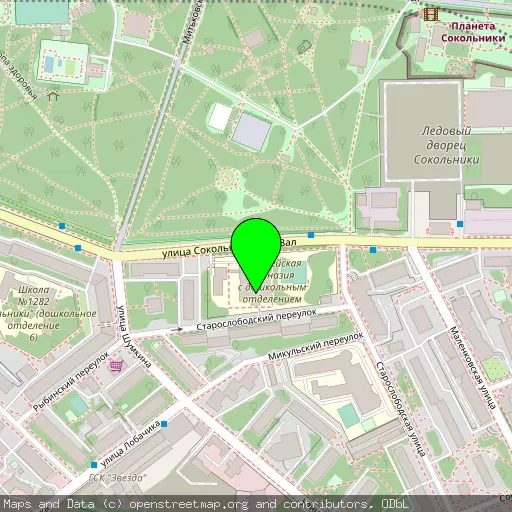This screenshot has height=512, width=512.
Task: Click the Рыбинский переулок street label
Action: pyautogui.click(x=71, y=381)
